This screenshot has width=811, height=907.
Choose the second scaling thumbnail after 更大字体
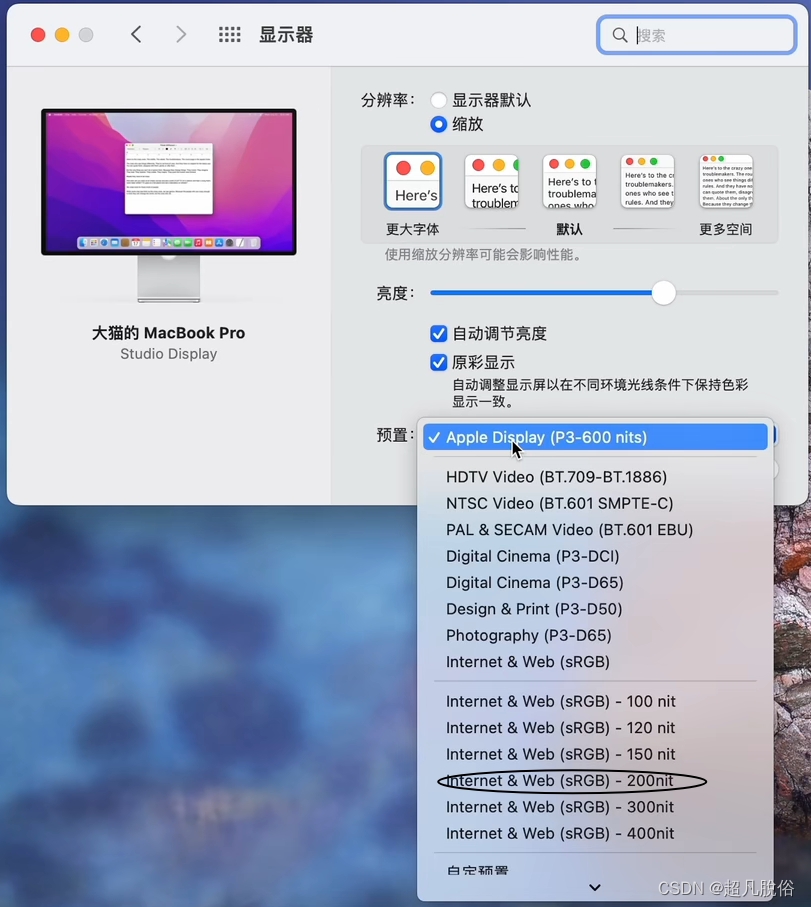492,182
